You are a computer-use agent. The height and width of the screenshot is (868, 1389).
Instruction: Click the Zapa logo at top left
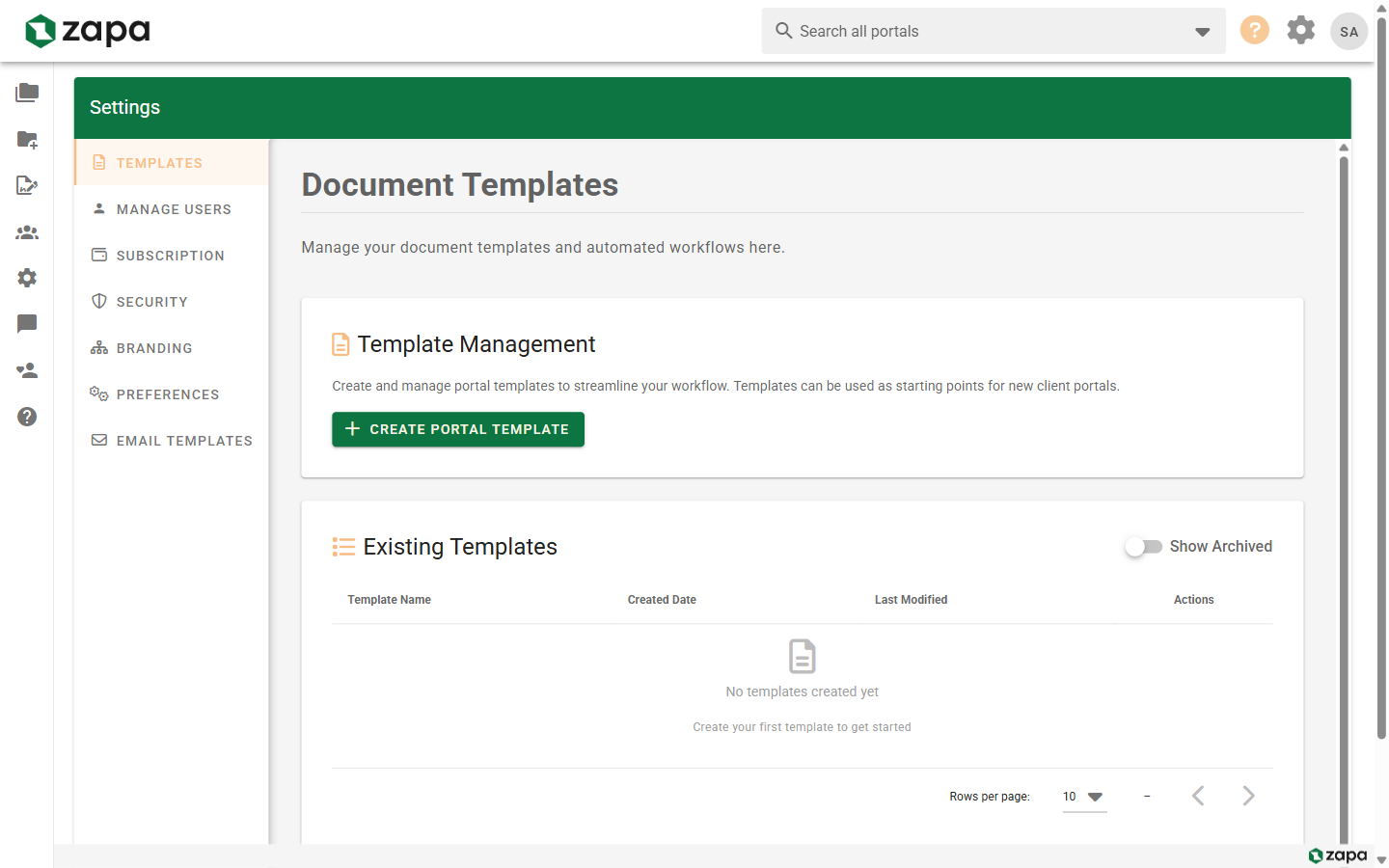88,31
